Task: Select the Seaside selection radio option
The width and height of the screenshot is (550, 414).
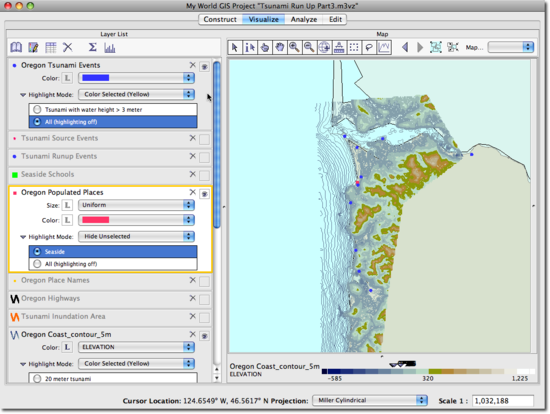Action: (113, 252)
